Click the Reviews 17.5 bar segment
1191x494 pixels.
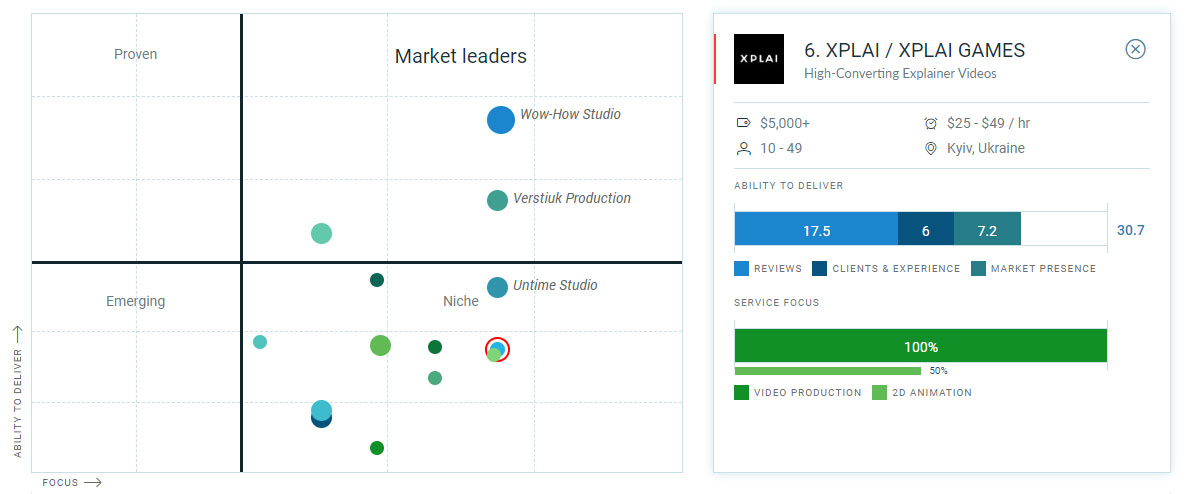(816, 230)
